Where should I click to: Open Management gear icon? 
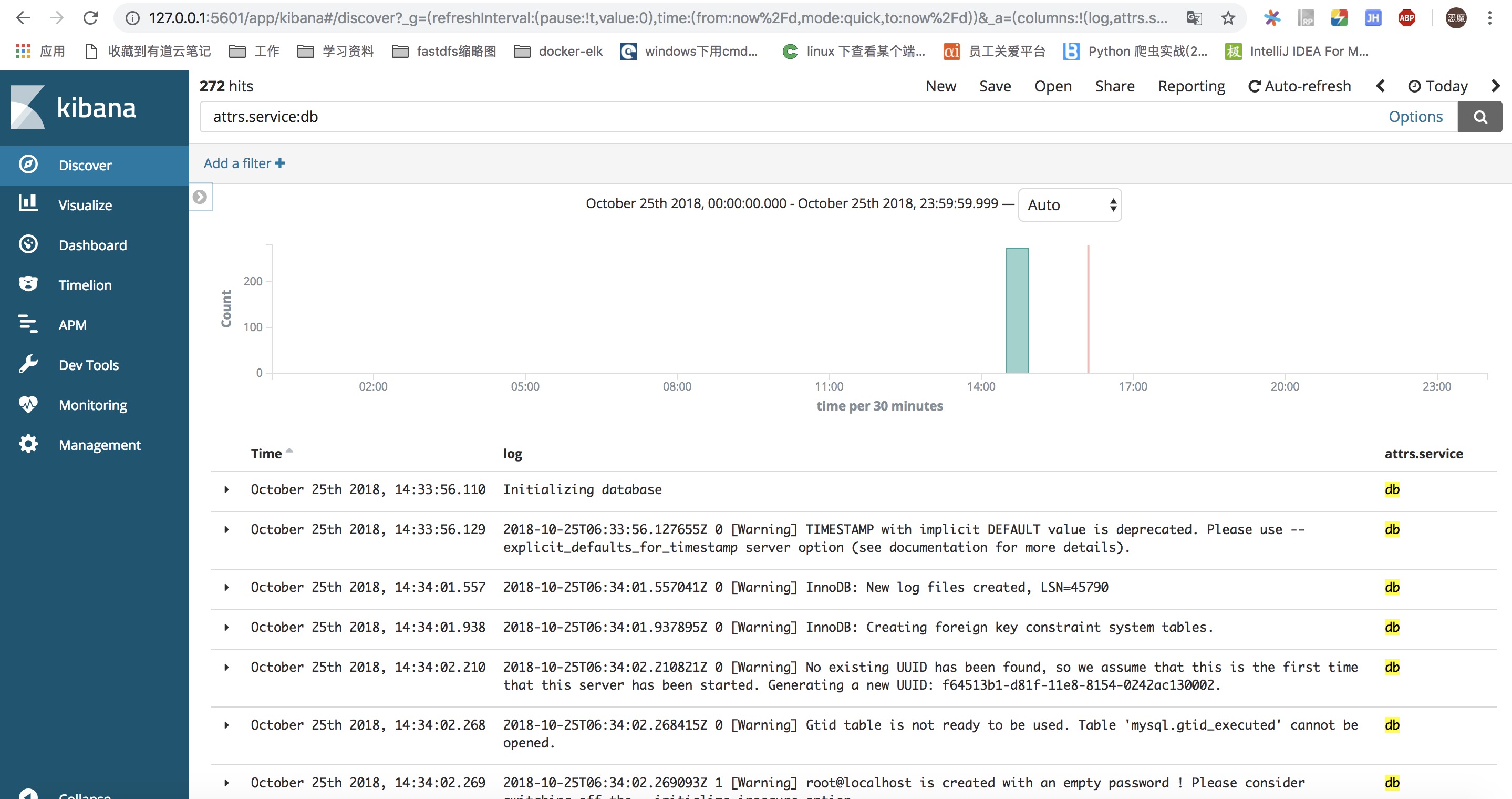click(x=28, y=444)
